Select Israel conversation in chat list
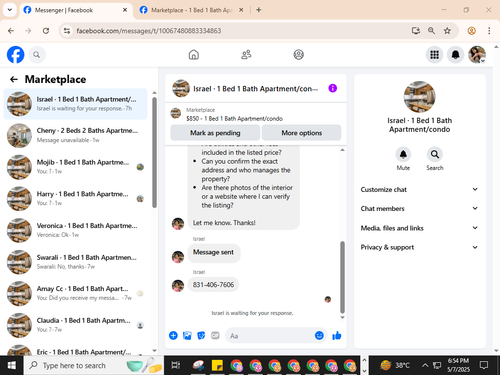 click(x=75, y=104)
